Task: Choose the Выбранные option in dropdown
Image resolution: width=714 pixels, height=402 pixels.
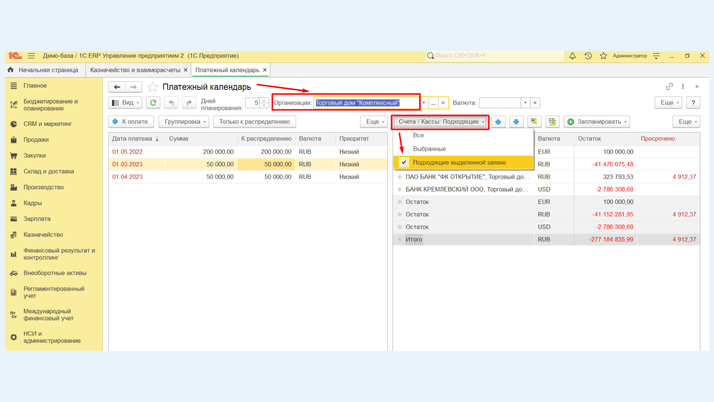Action: pyautogui.click(x=429, y=148)
